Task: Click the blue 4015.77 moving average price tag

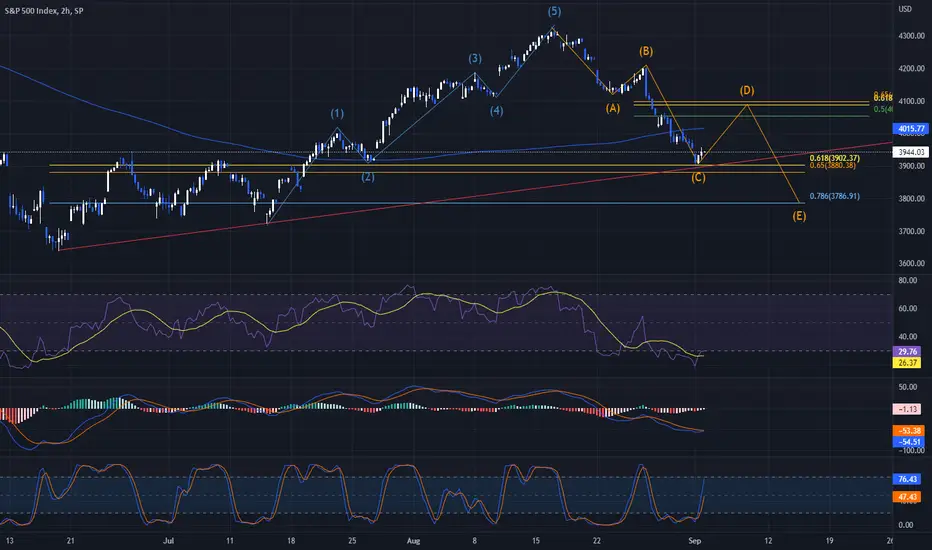Action: [x=911, y=128]
